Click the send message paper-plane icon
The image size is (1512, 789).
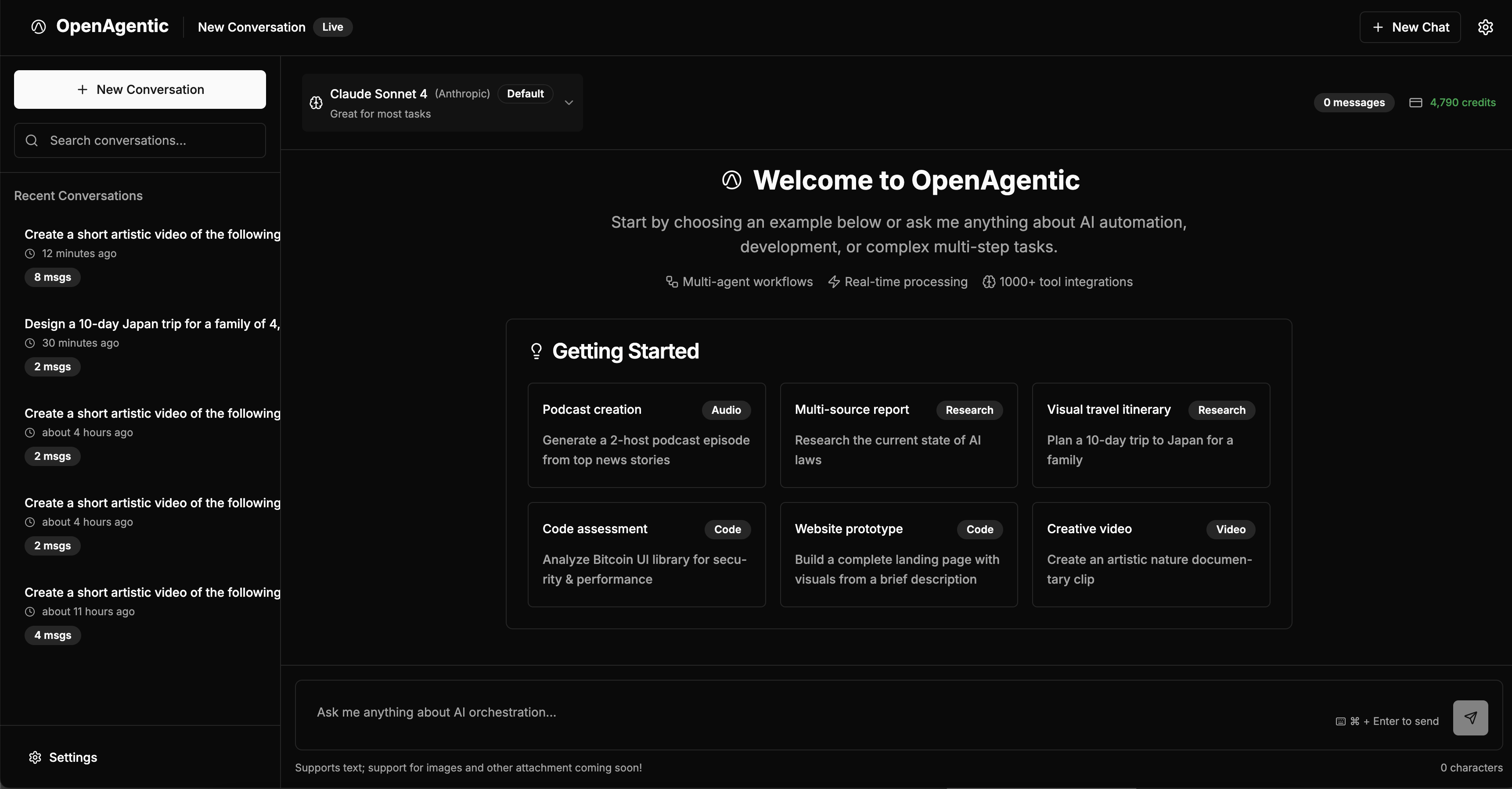click(1470, 717)
